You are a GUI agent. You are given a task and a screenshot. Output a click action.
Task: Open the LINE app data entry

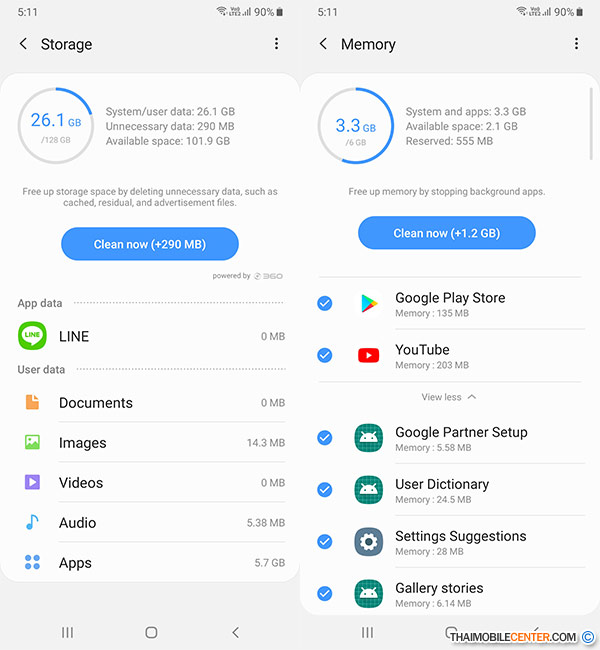(150, 336)
